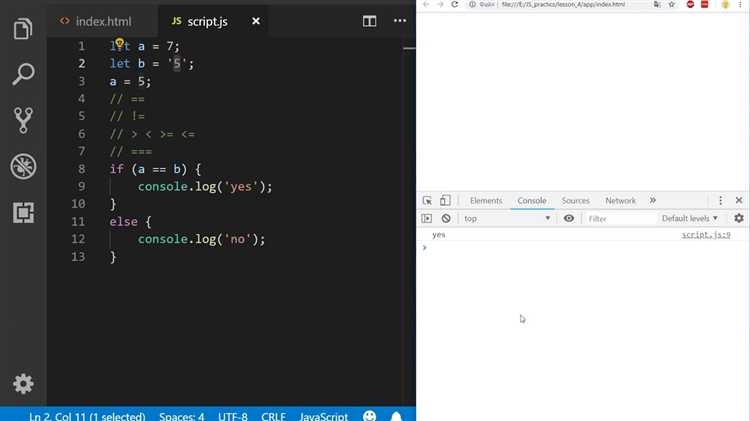
Task: Open notifications bell in status bar
Action: click(x=396, y=416)
